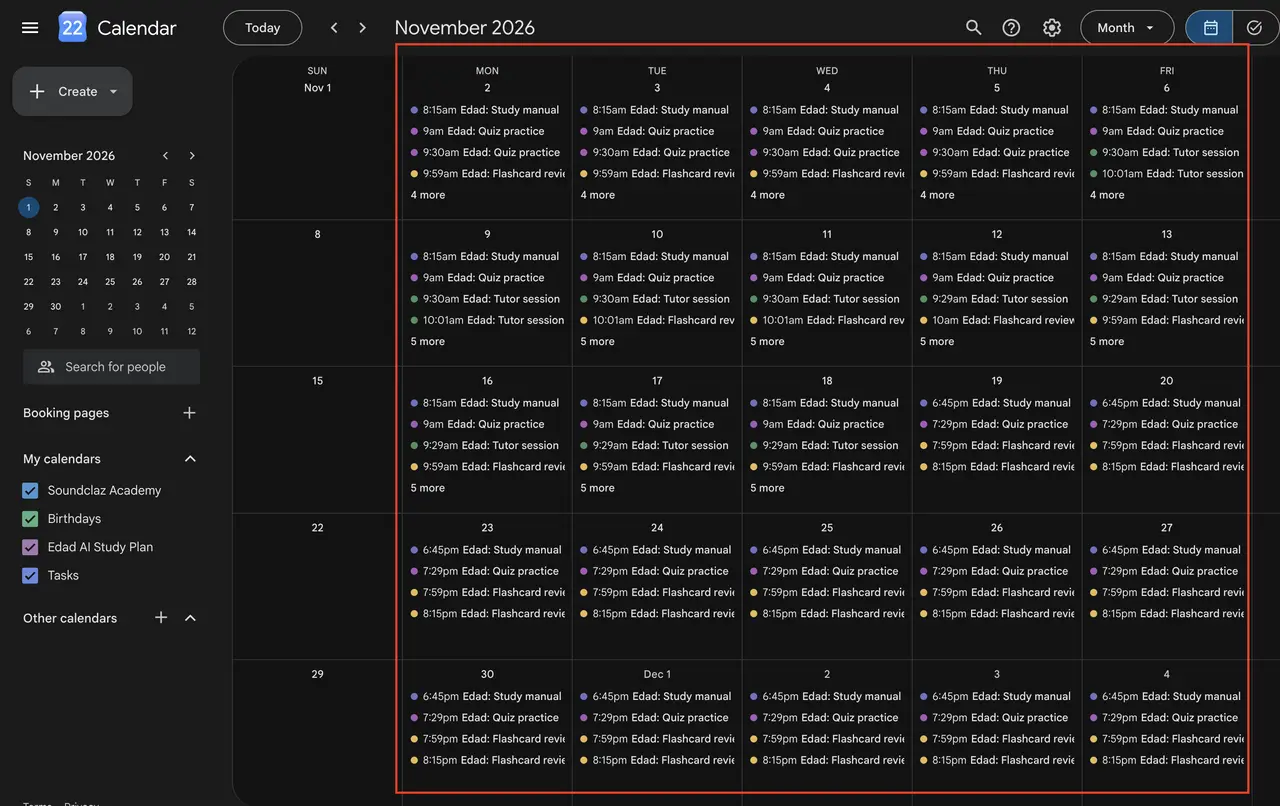Click the November 2026 header title
This screenshot has width=1280, height=806.
tap(465, 28)
